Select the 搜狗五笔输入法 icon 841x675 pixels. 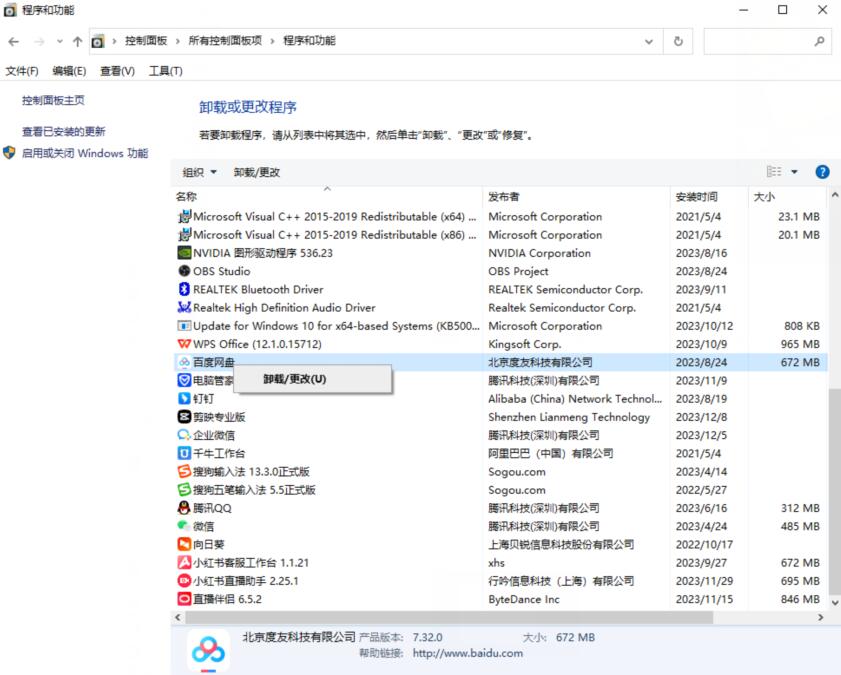click(184, 490)
